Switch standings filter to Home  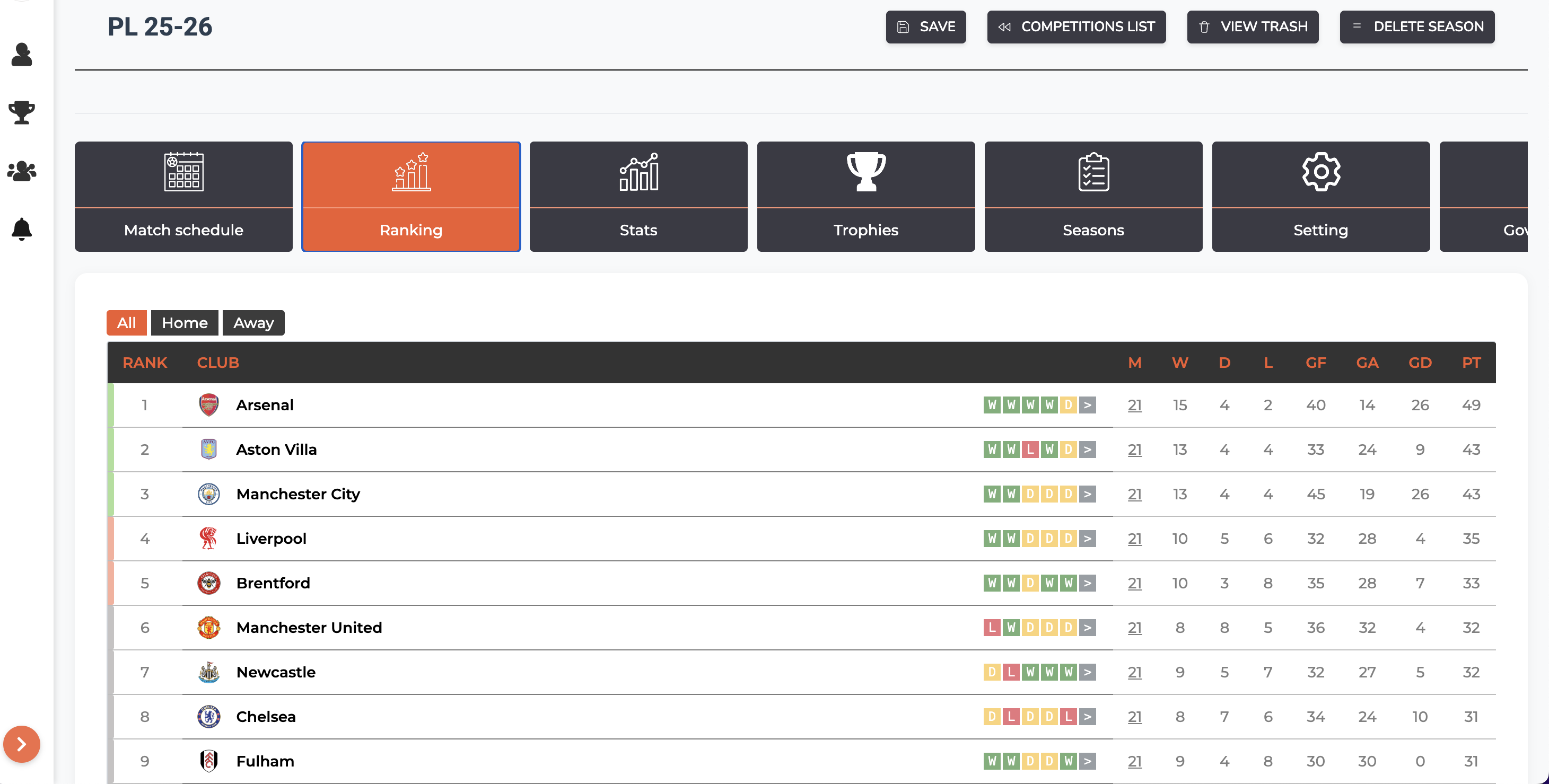(184, 323)
